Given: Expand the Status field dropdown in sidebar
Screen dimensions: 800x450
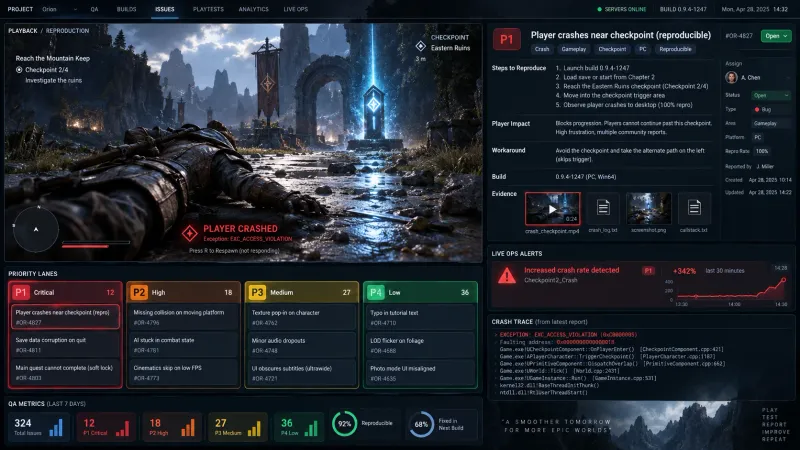Looking at the screenshot, I should click(771, 95).
